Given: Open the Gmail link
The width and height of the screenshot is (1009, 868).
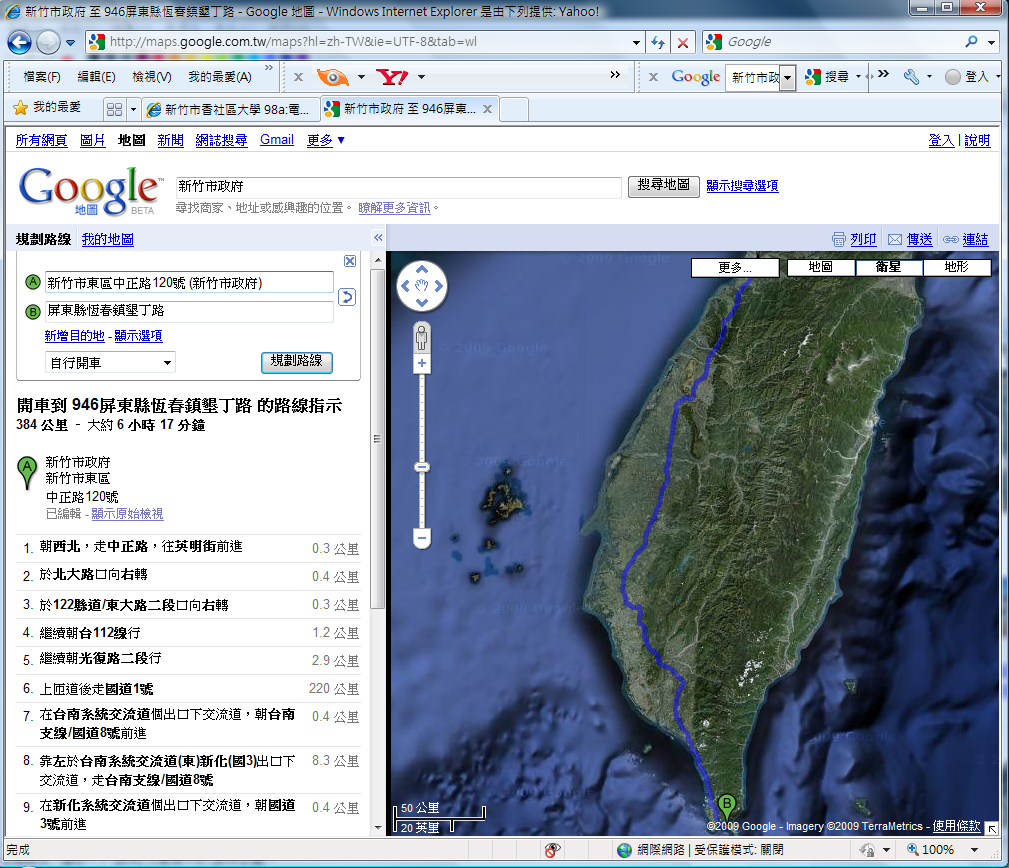Looking at the screenshot, I should pyautogui.click(x=277, y=140).
